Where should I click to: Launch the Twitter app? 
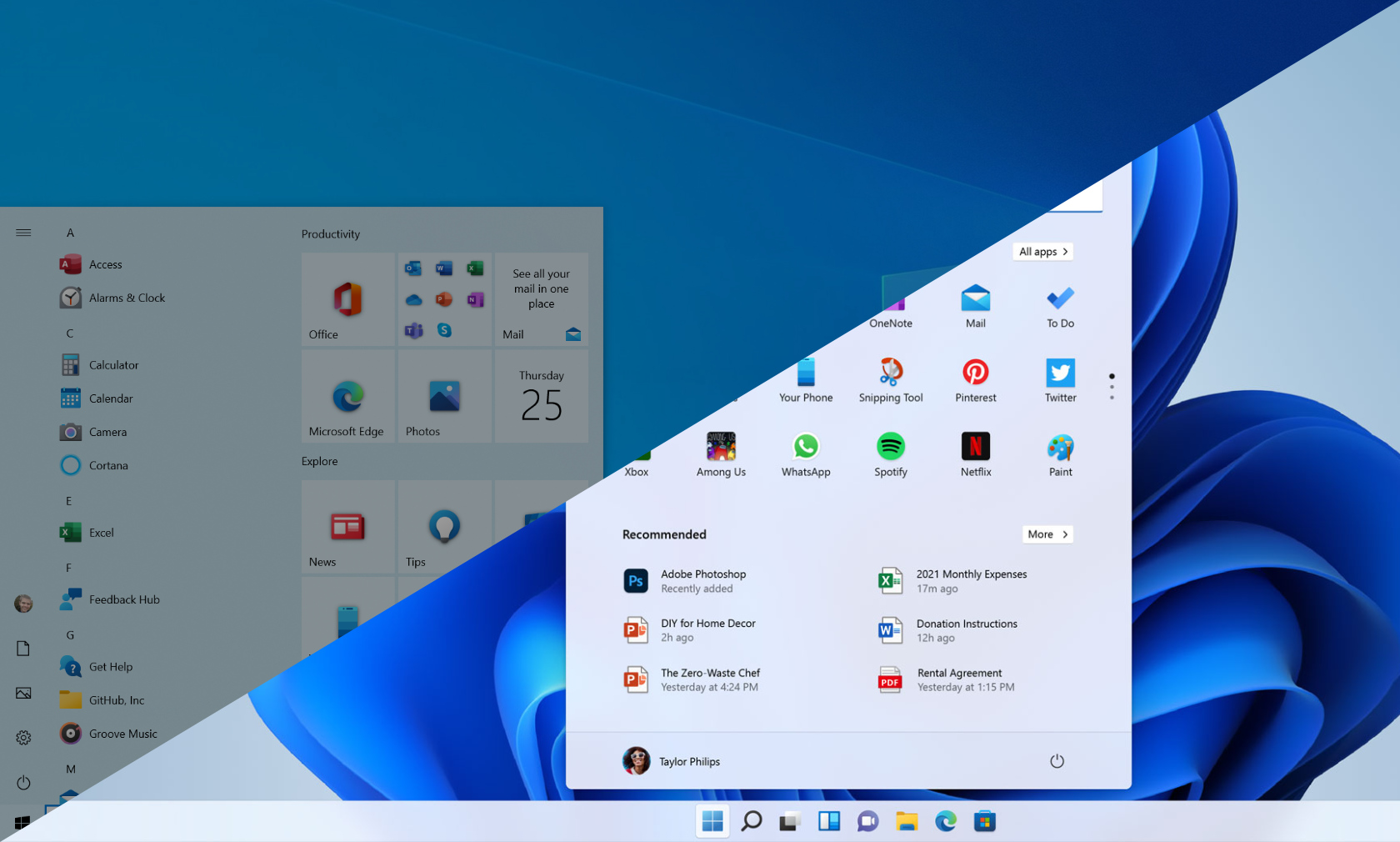(1060, 373)
